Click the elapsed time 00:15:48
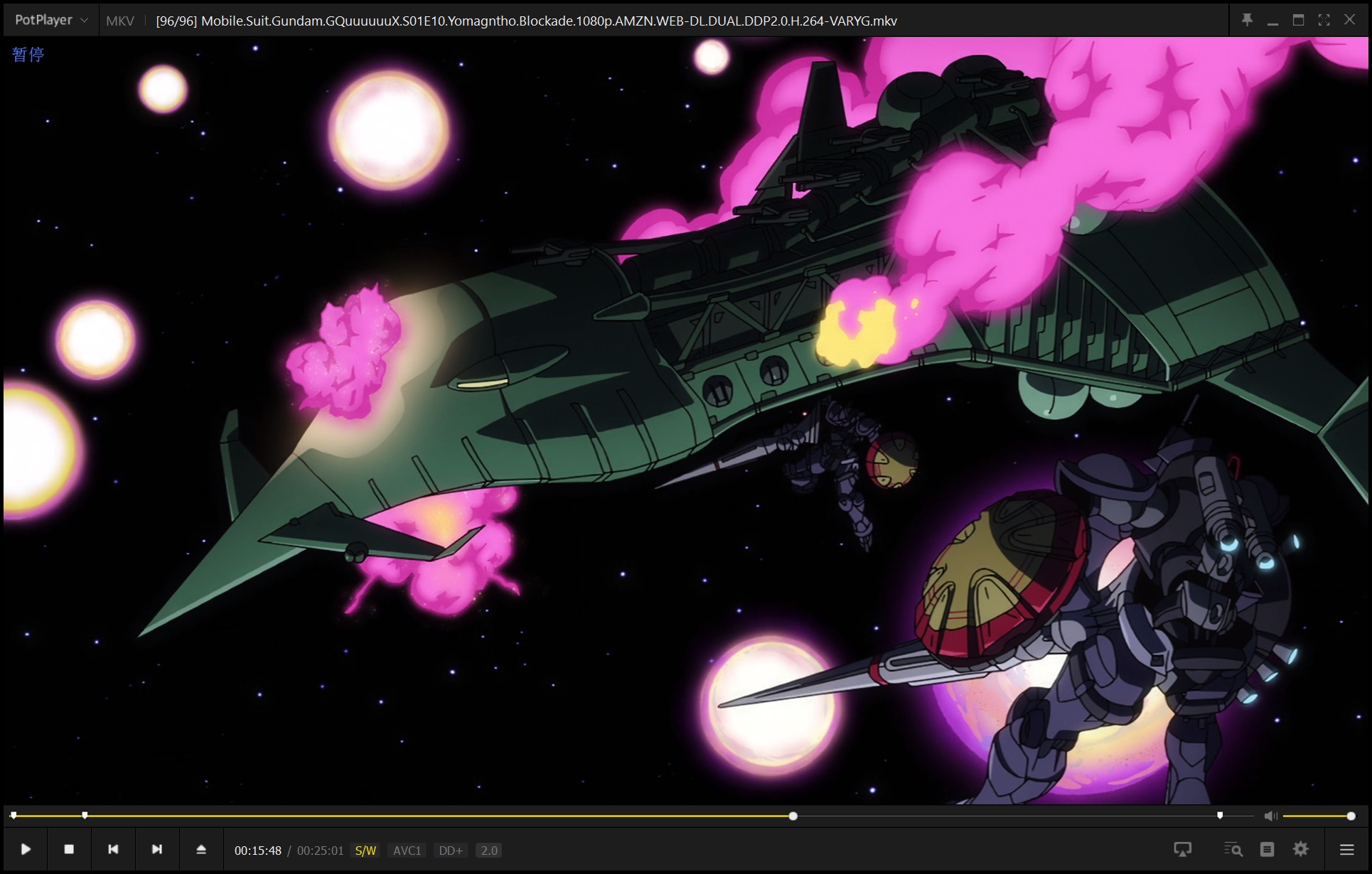The image size is (1372, 874). 258,851
